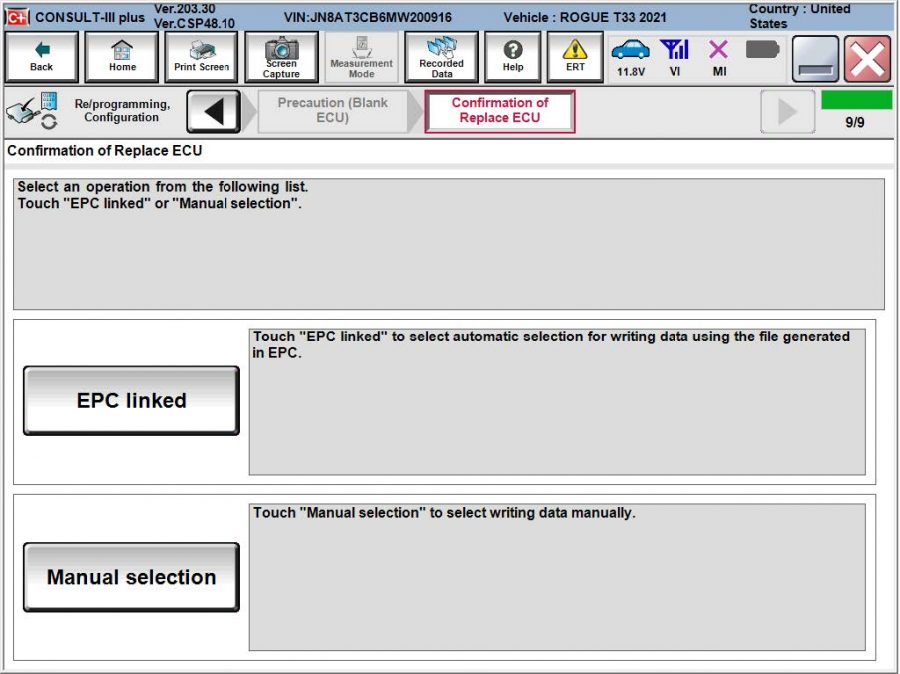Click the green 9/9 progress bar
This screenshot has height=674, width=900.
[x=858, y=100]
